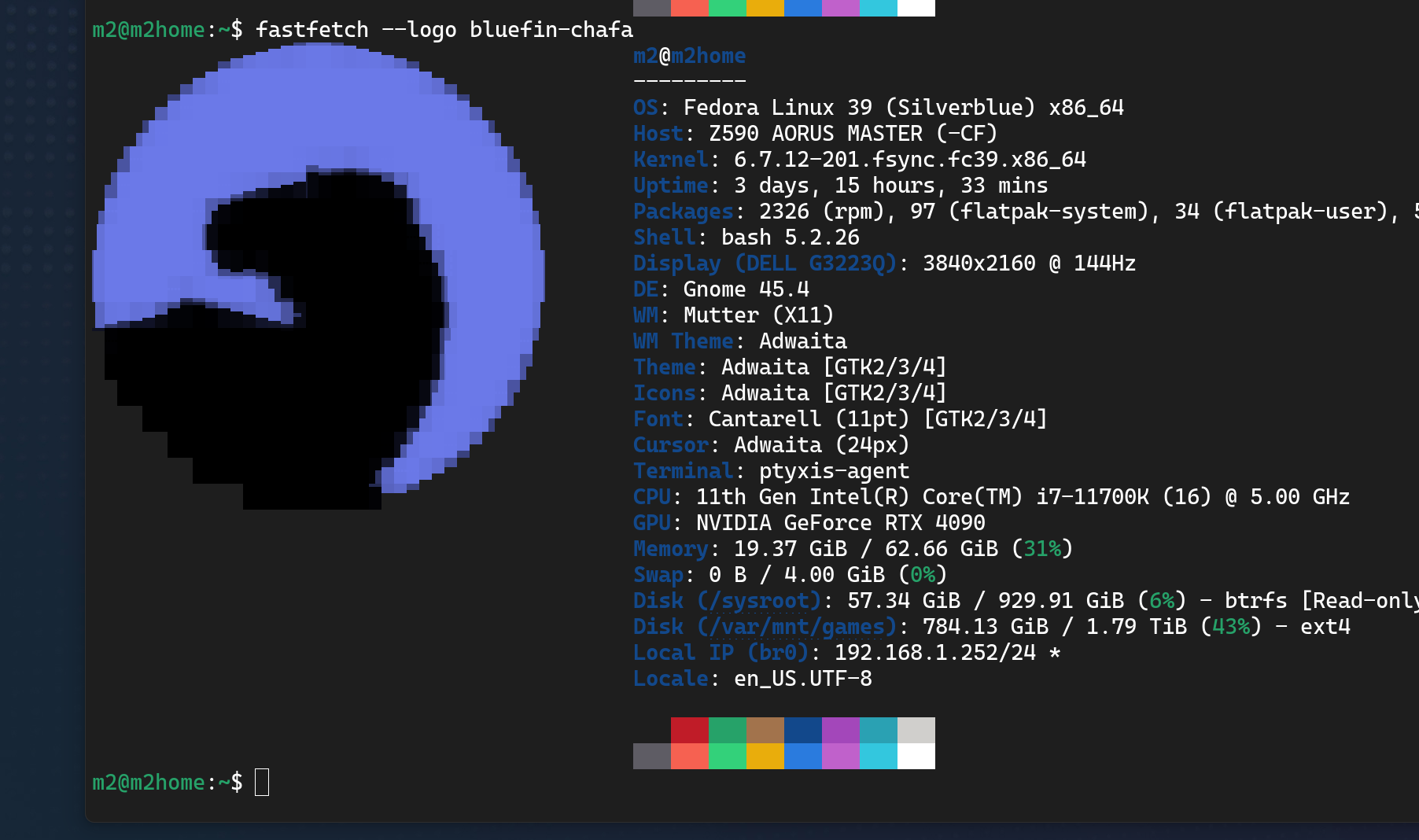Select the 'Fedora Linux 39 (Silverblue) x86_64' OS value
This screenshot has height=840, width=1419.
[904, 108]
